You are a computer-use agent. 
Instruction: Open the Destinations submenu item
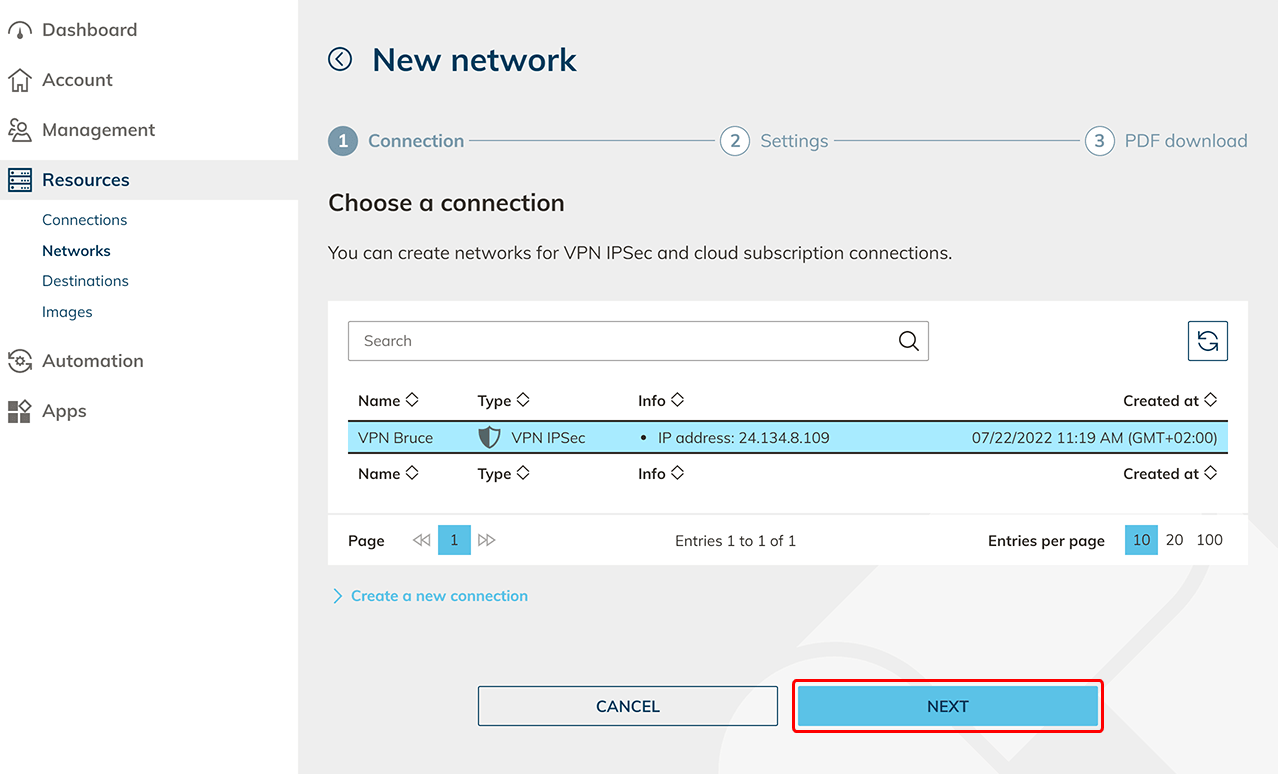click(85, 281)
